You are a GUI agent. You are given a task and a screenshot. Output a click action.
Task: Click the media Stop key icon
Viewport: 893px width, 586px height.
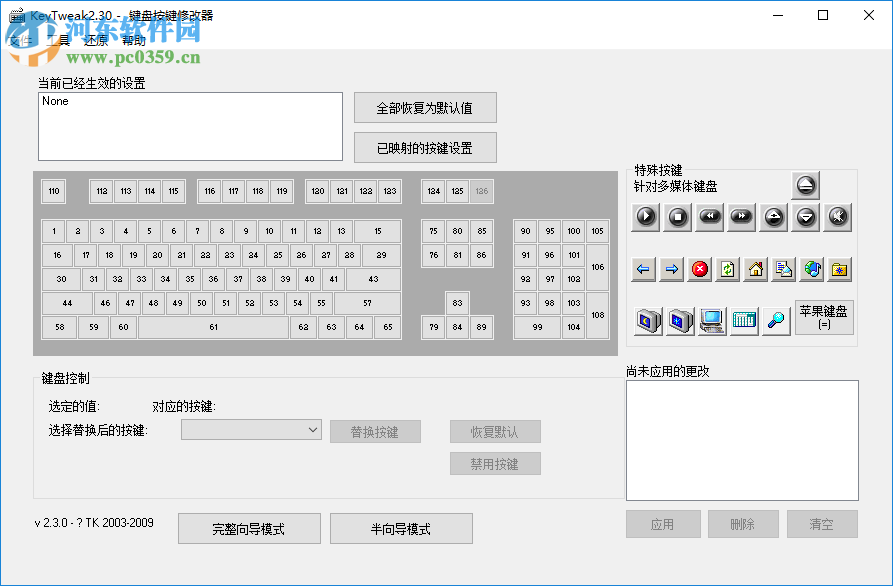[677, 217]
